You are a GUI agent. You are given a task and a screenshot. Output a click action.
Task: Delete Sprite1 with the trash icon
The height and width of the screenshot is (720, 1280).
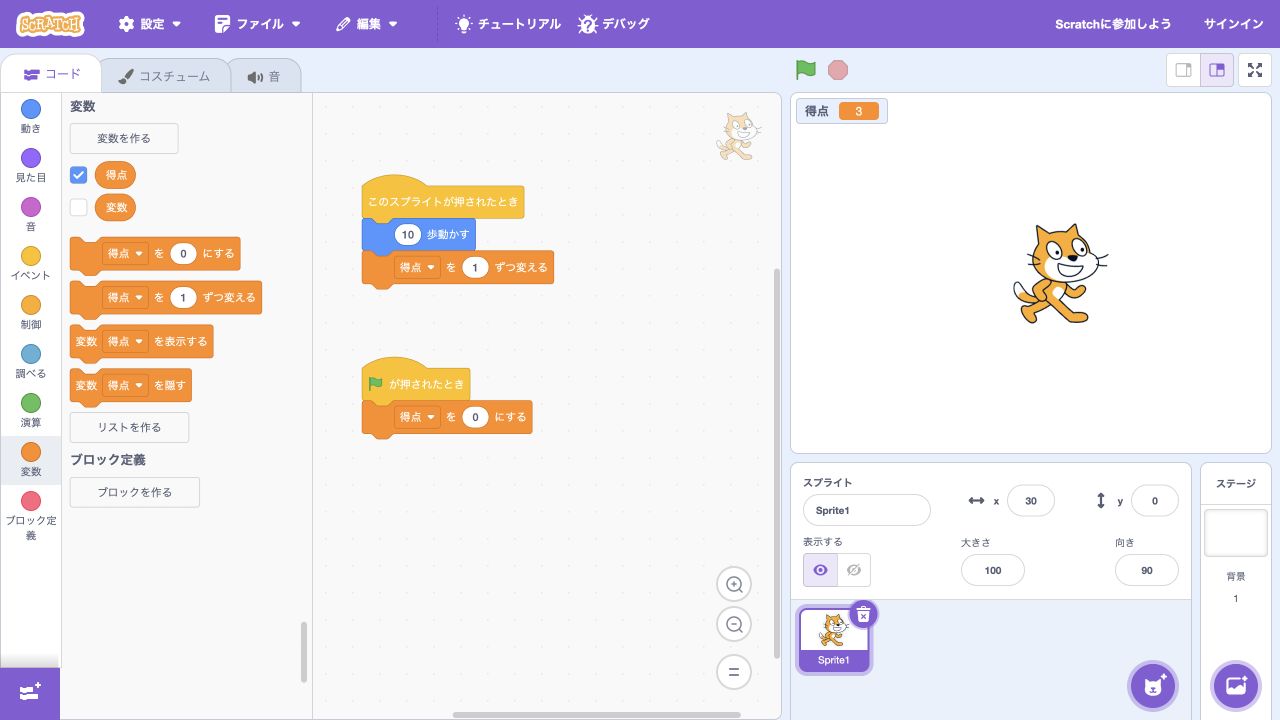pos(864,614)
